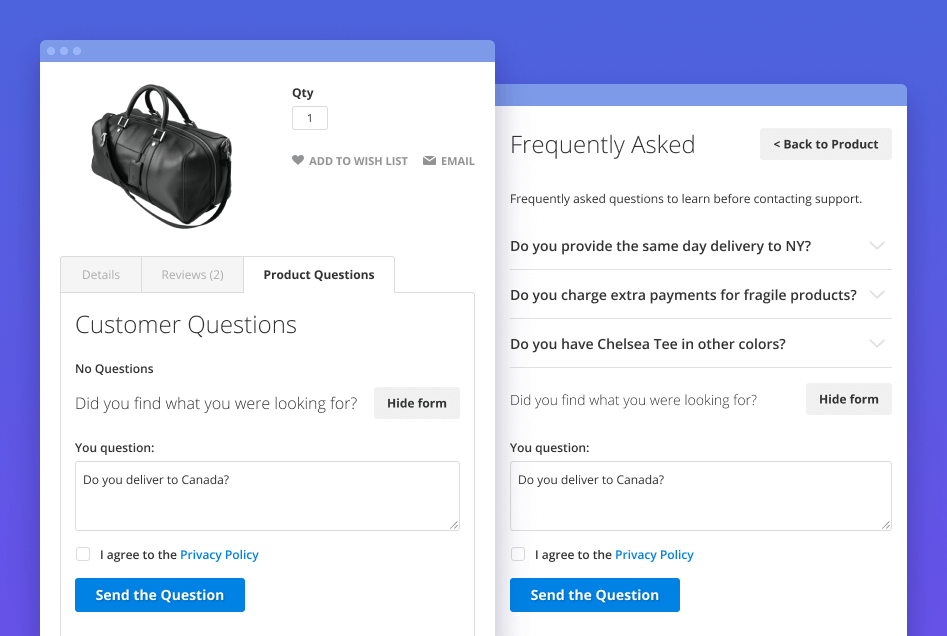Click the Qty quantity field
This screenshot has width=947, height=636.
[309, 117]
